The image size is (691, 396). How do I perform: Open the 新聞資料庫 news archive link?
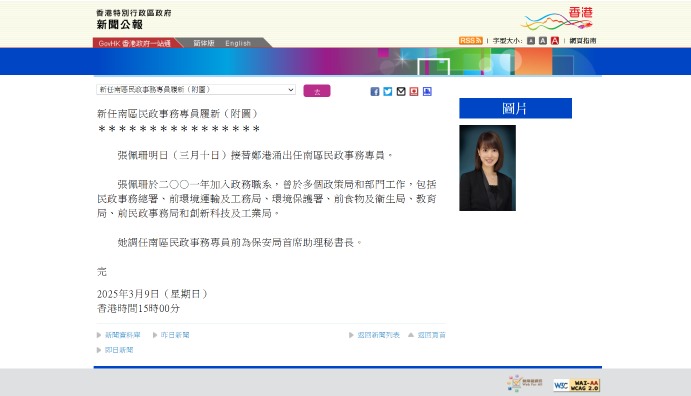123,335
